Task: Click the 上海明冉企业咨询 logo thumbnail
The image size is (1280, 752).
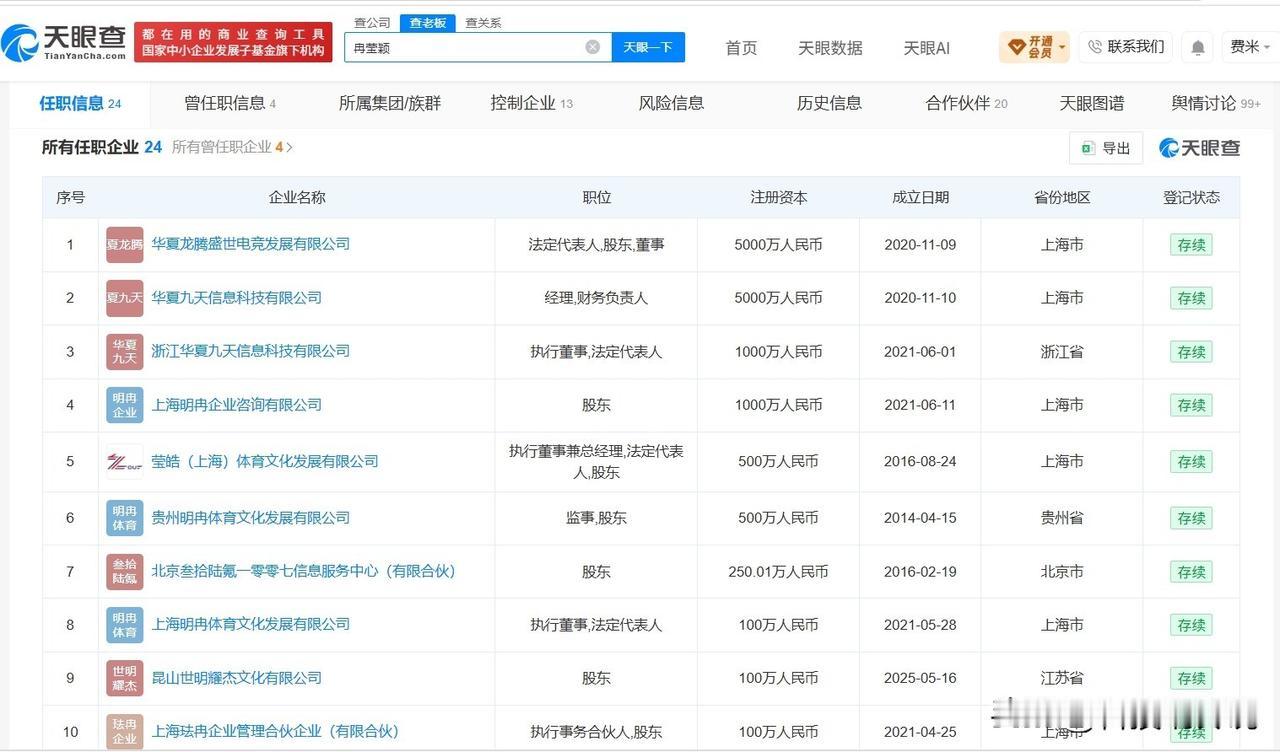Action: click(x=125, y=405)
